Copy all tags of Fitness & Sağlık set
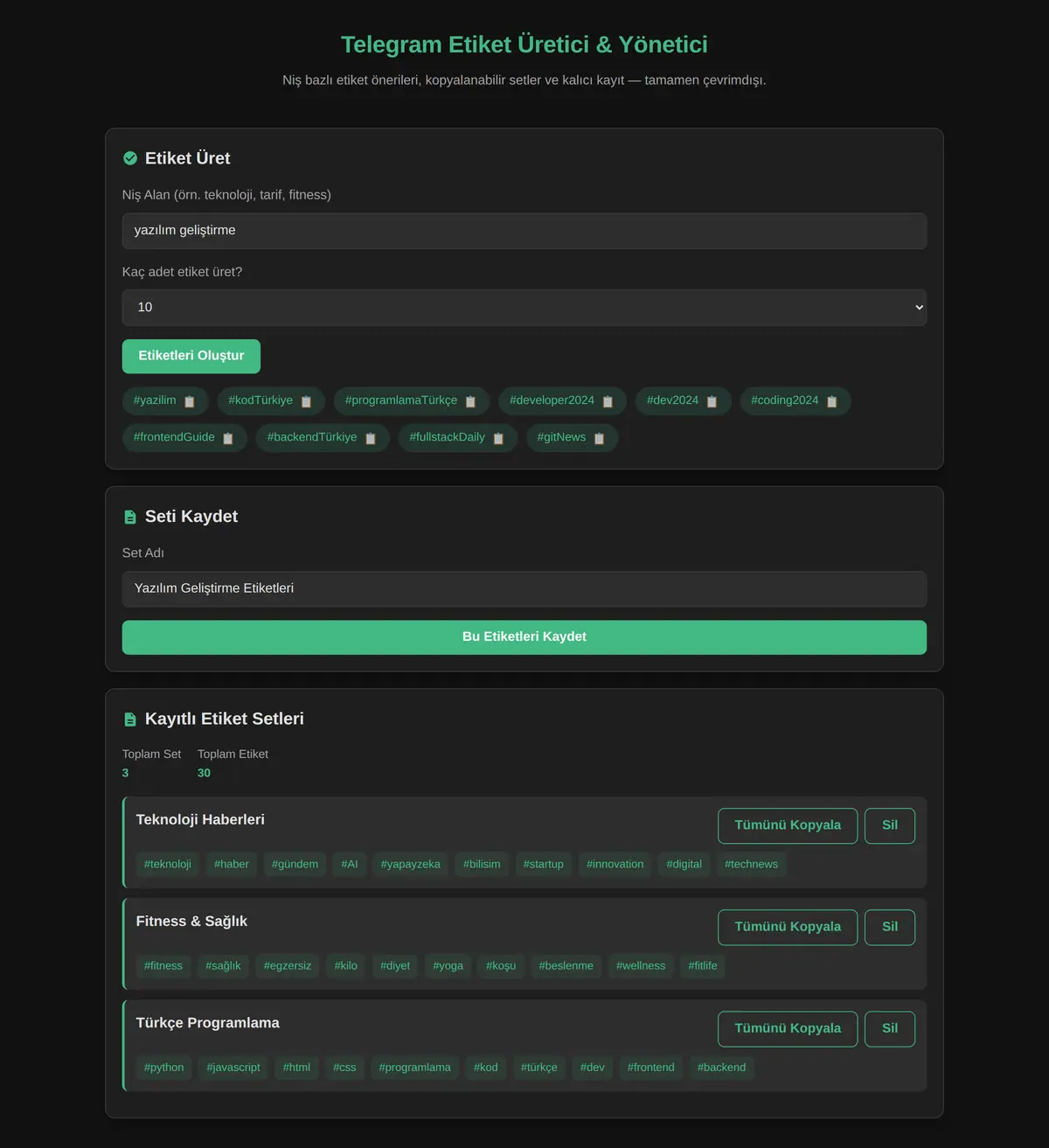Viewport: 1049px width, 1148px height. [788, 927]
